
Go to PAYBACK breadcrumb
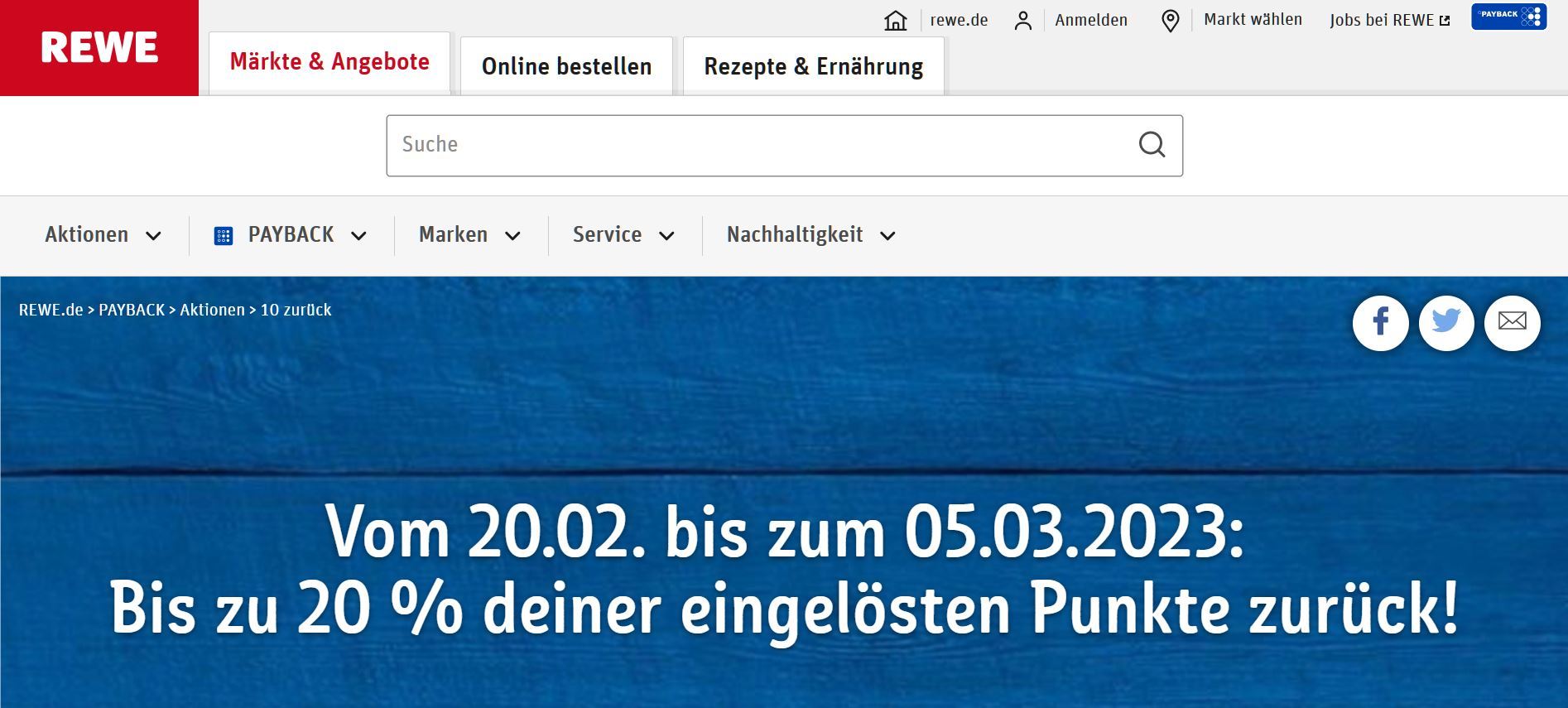click(x=132, y=310)
